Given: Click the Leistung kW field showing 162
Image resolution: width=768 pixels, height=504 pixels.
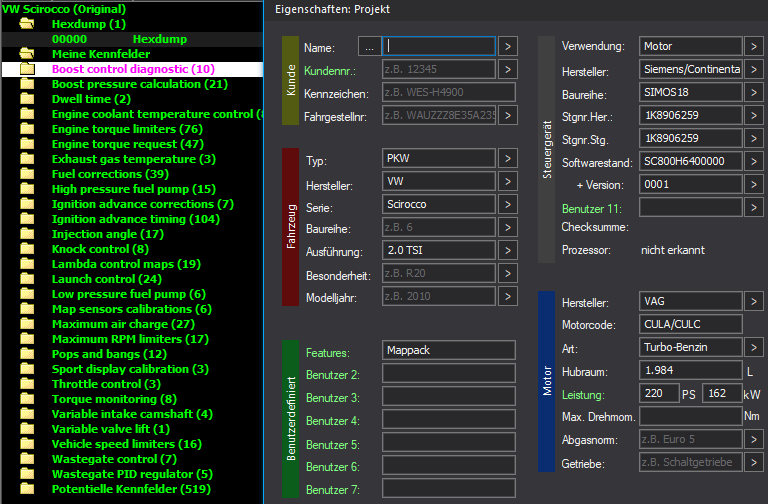Looking at the screenshot, I should pyautogui.click(x=722, y=393).
